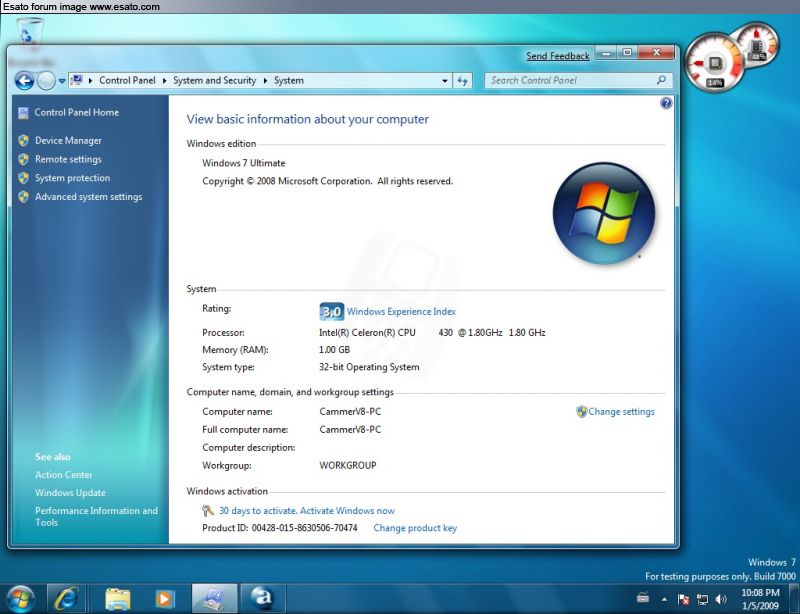Click the volume speaker tray icon
The width and height of the screenshot is (800, 614).
tap(721, 599)
